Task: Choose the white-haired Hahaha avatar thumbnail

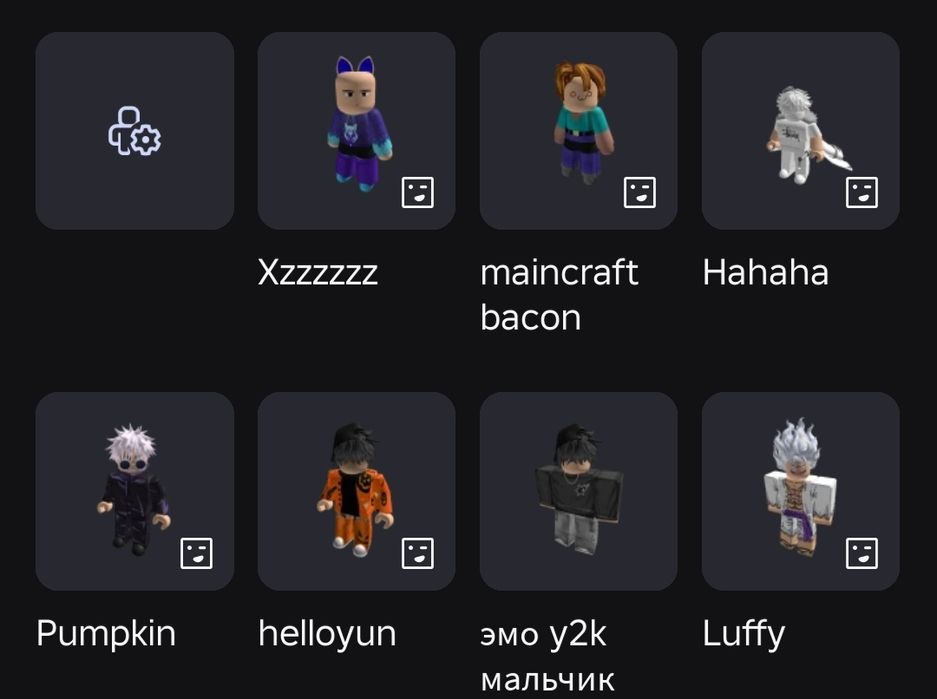Action: (x=801, y=131)
